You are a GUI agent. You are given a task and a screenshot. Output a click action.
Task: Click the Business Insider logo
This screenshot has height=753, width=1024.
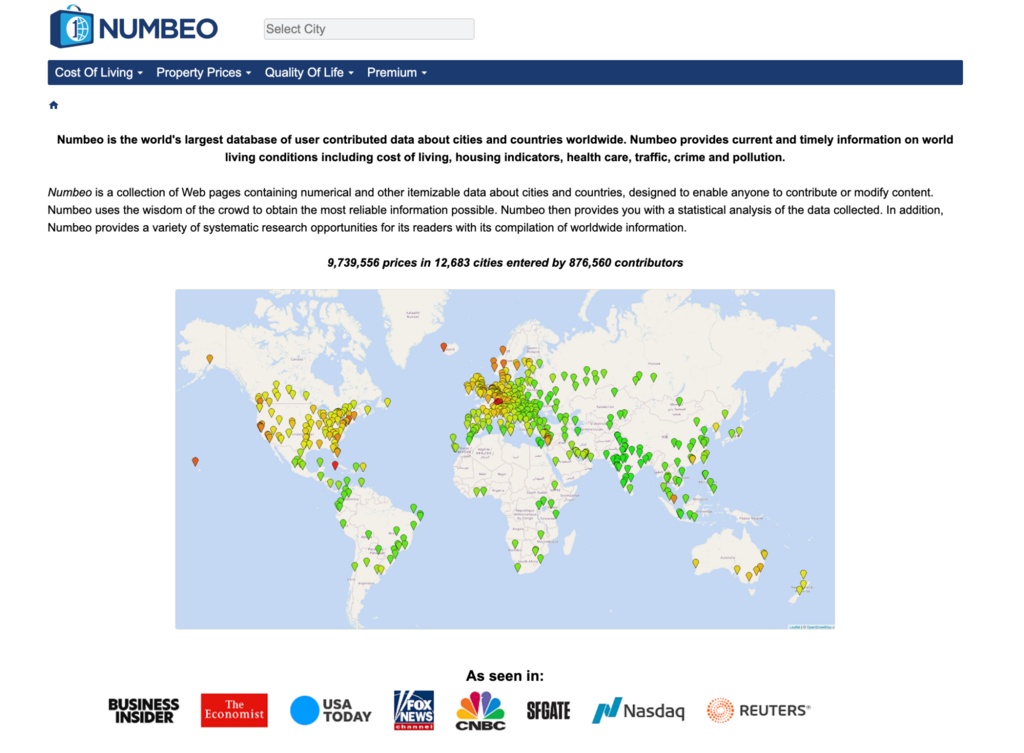(144, 710)
